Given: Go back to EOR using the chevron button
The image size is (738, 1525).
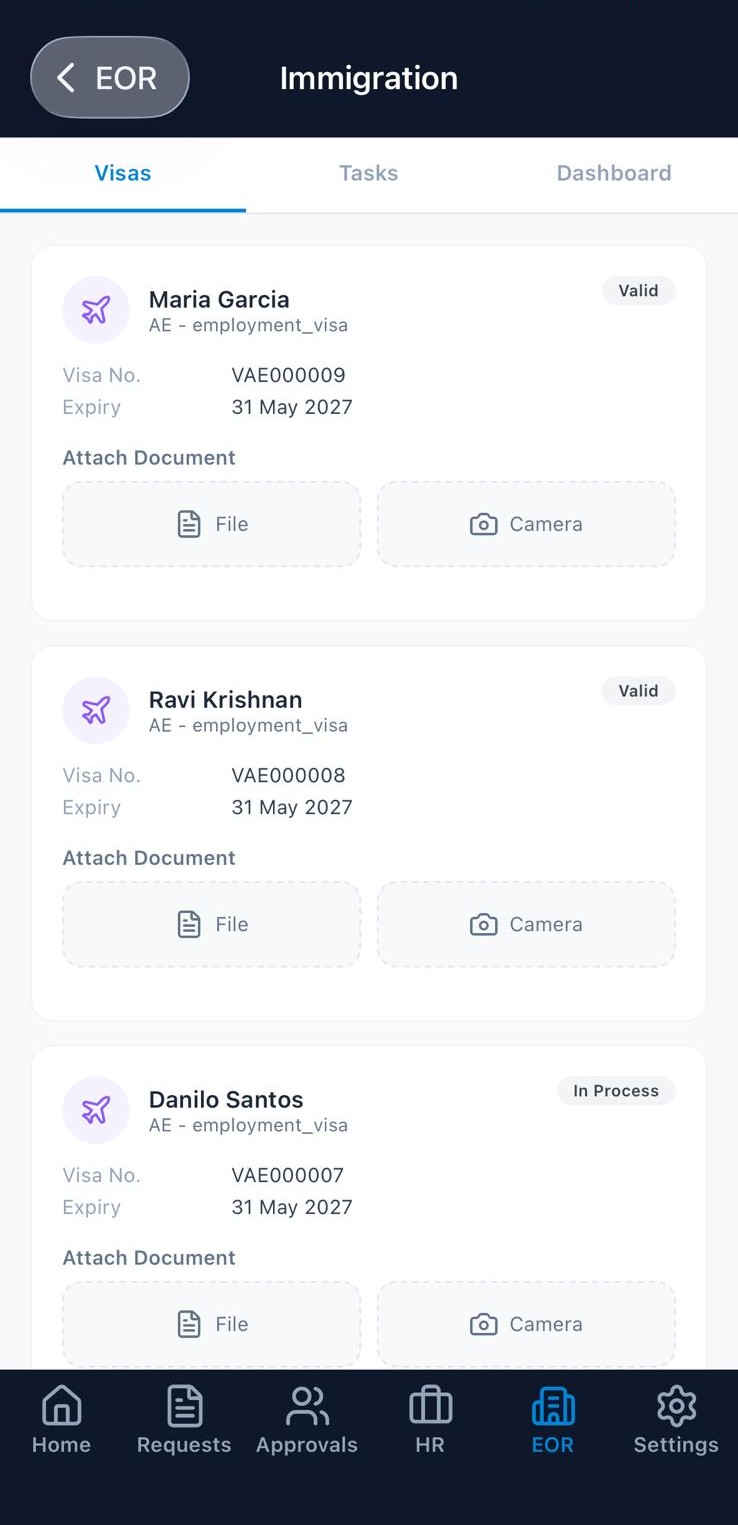Looking at the screenshot, I should (x=110, y=78).
